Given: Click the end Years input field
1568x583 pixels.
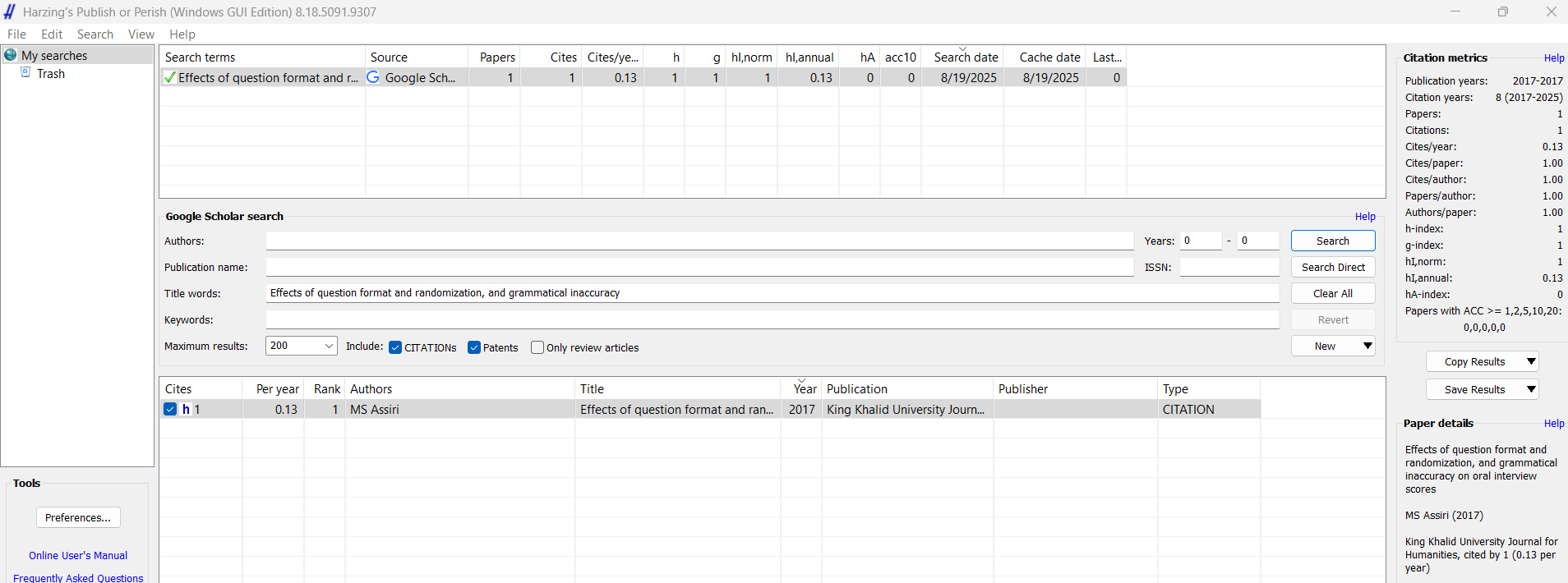Looking at the screenshot, I should (x=1258, y=241).
